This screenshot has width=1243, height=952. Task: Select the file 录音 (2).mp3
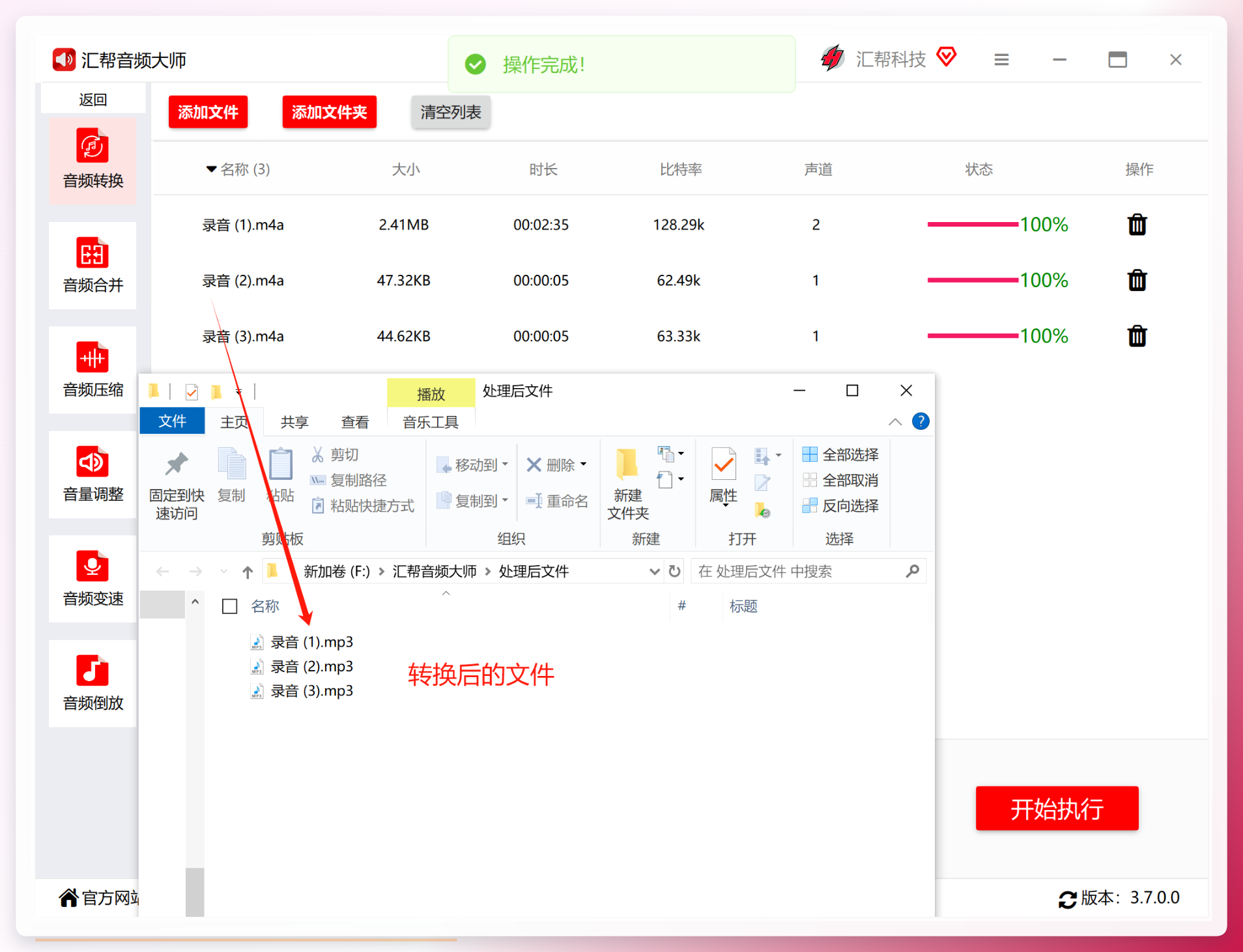(302, 667)
